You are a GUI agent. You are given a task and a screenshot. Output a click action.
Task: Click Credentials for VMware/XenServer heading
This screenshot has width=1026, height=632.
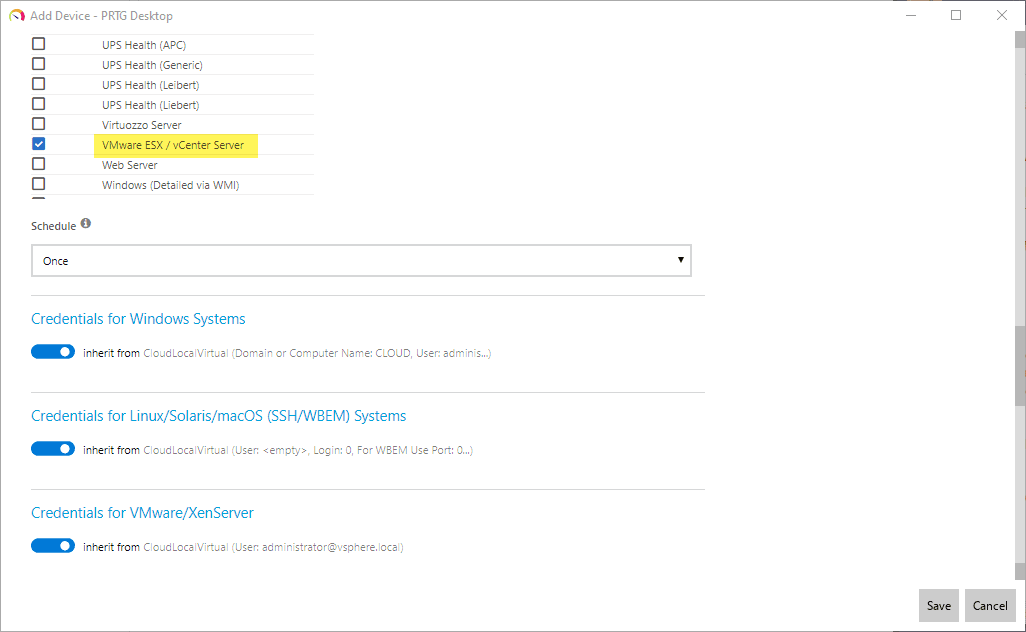[x=142, y=513]
